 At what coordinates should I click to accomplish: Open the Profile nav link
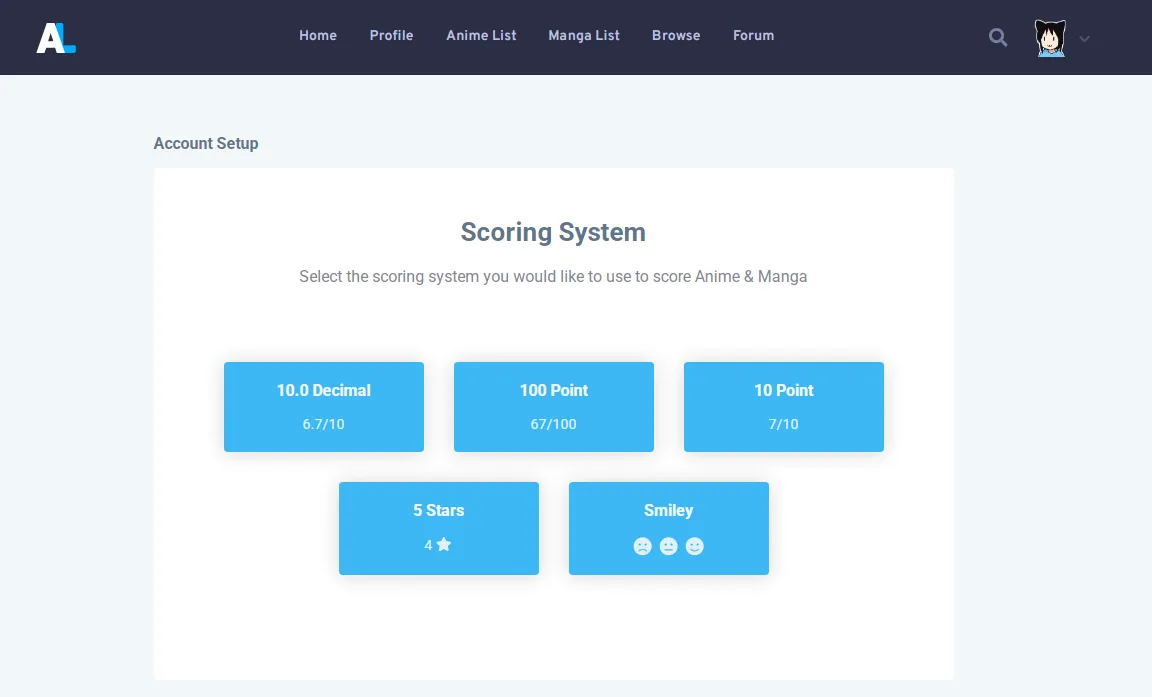point(392,35)
